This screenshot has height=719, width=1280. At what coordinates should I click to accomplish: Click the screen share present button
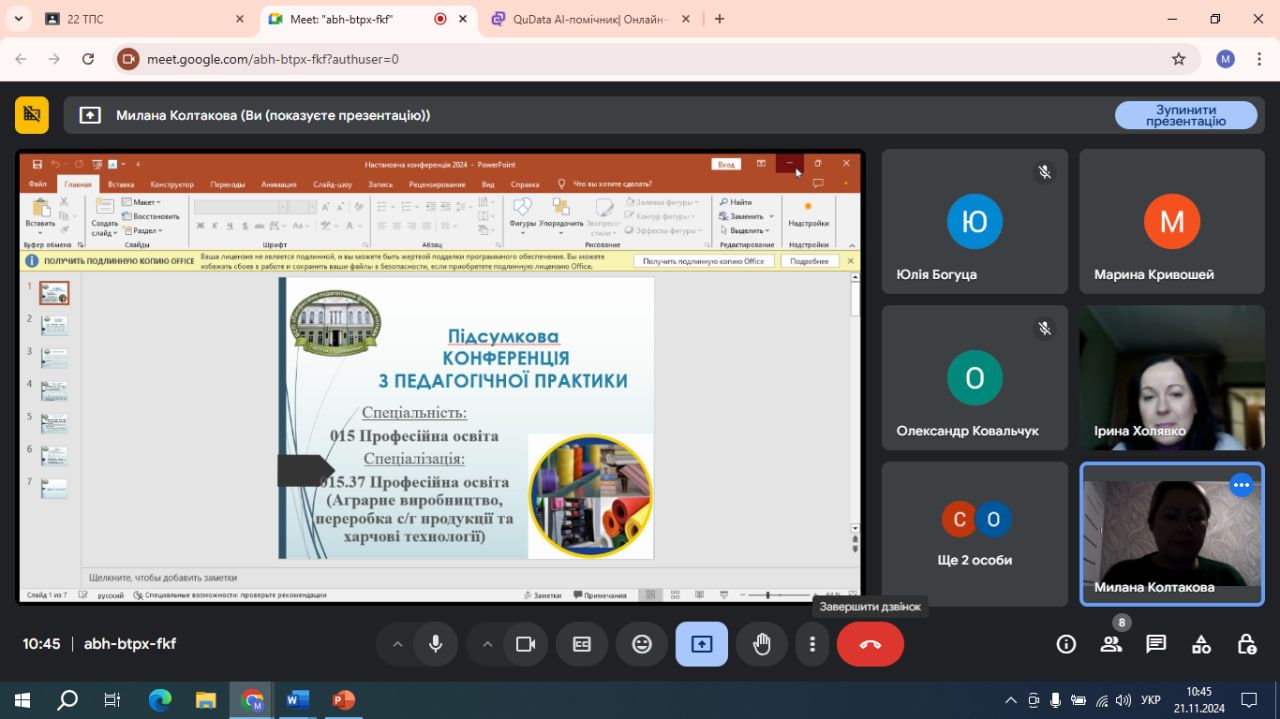coord(701,644)
